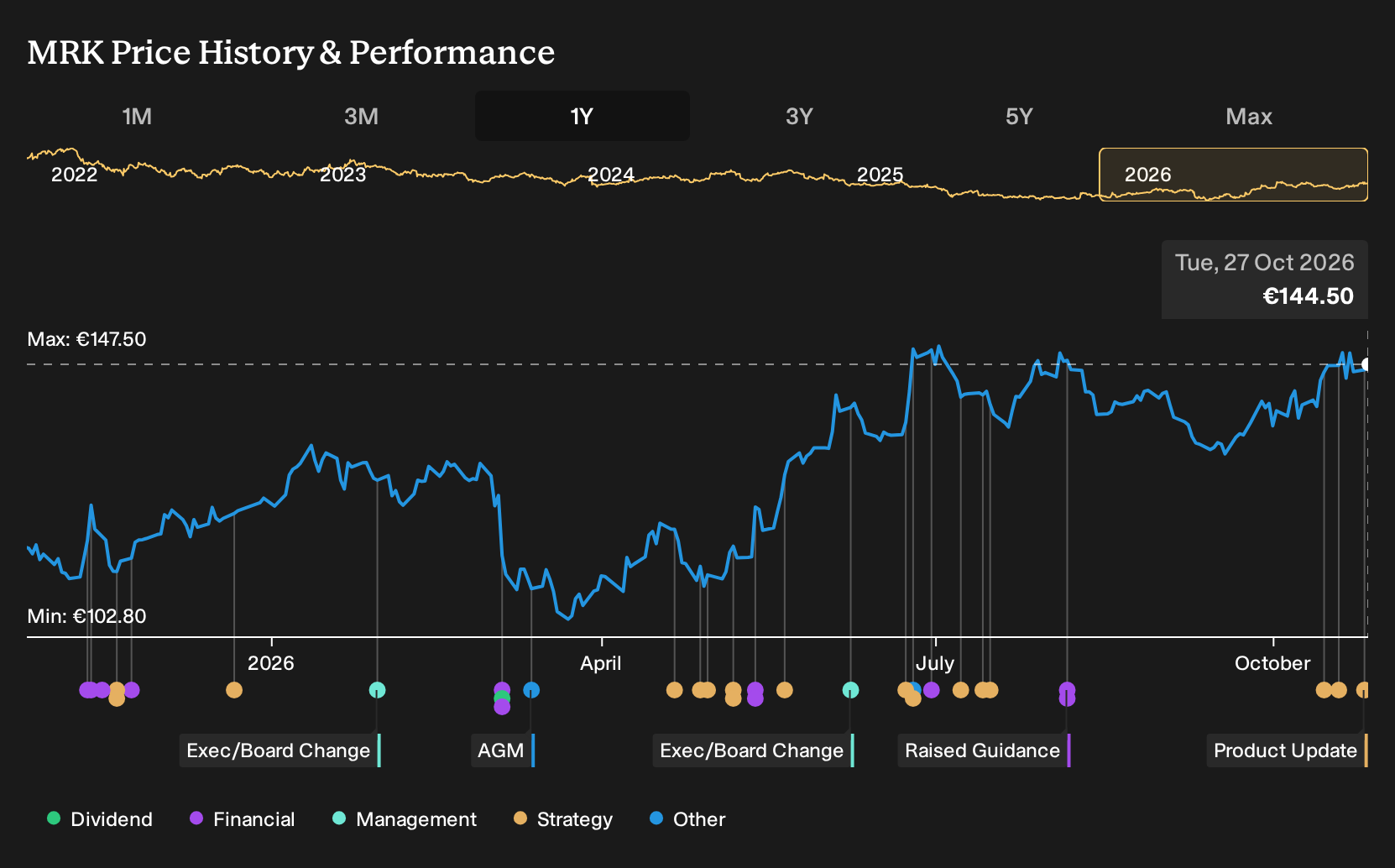Click the 2024 label in the overview strip
The height and width of the screenshot is (868, 1395).
pyautogui.click(x=611, y=175)
